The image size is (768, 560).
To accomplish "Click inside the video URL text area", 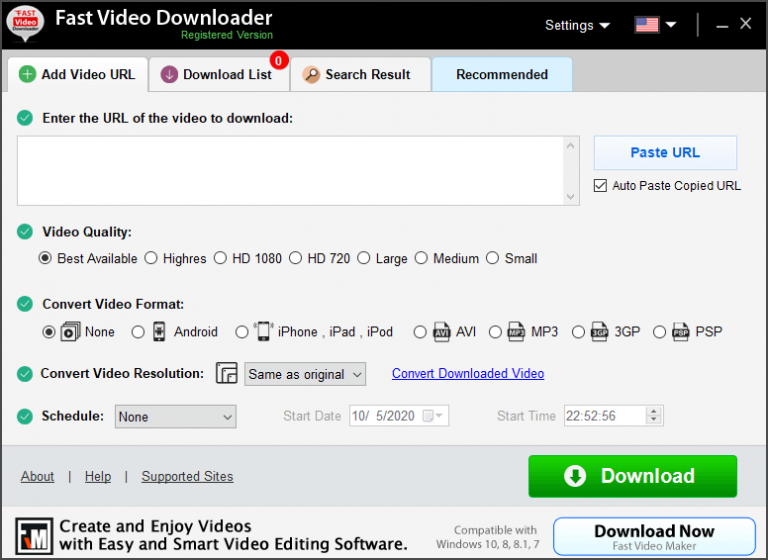I will pos(290,171).
